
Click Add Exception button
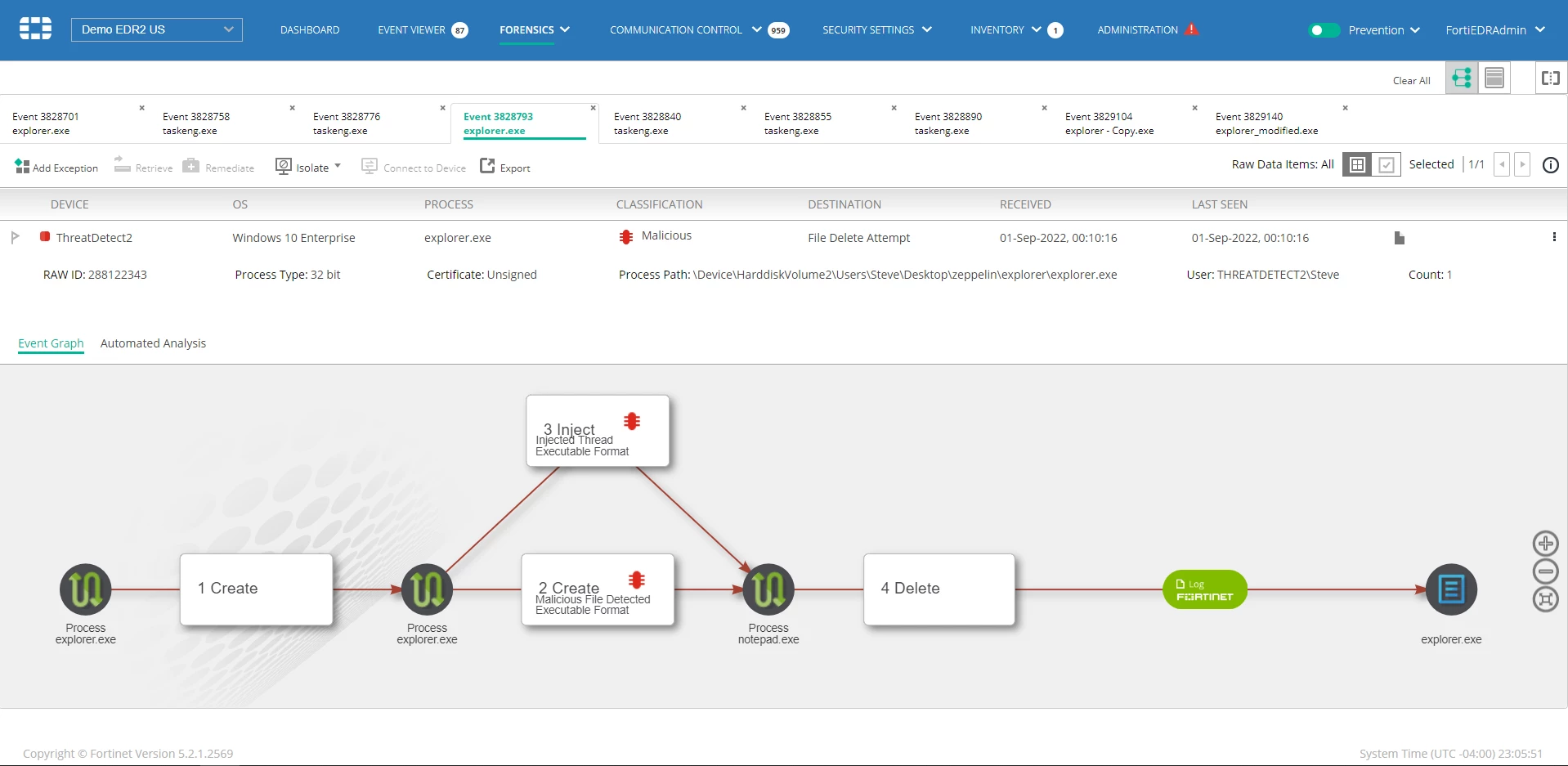pyautogui.click(x=56, y=167)
